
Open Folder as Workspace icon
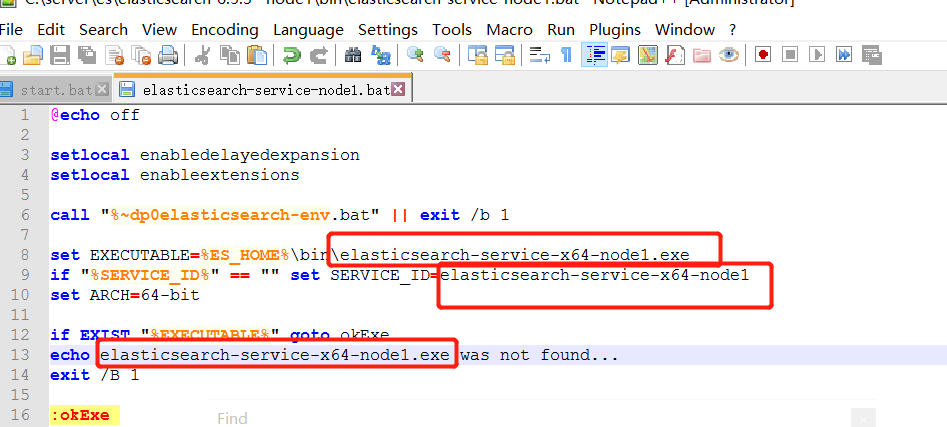click(x=702, y=56)
